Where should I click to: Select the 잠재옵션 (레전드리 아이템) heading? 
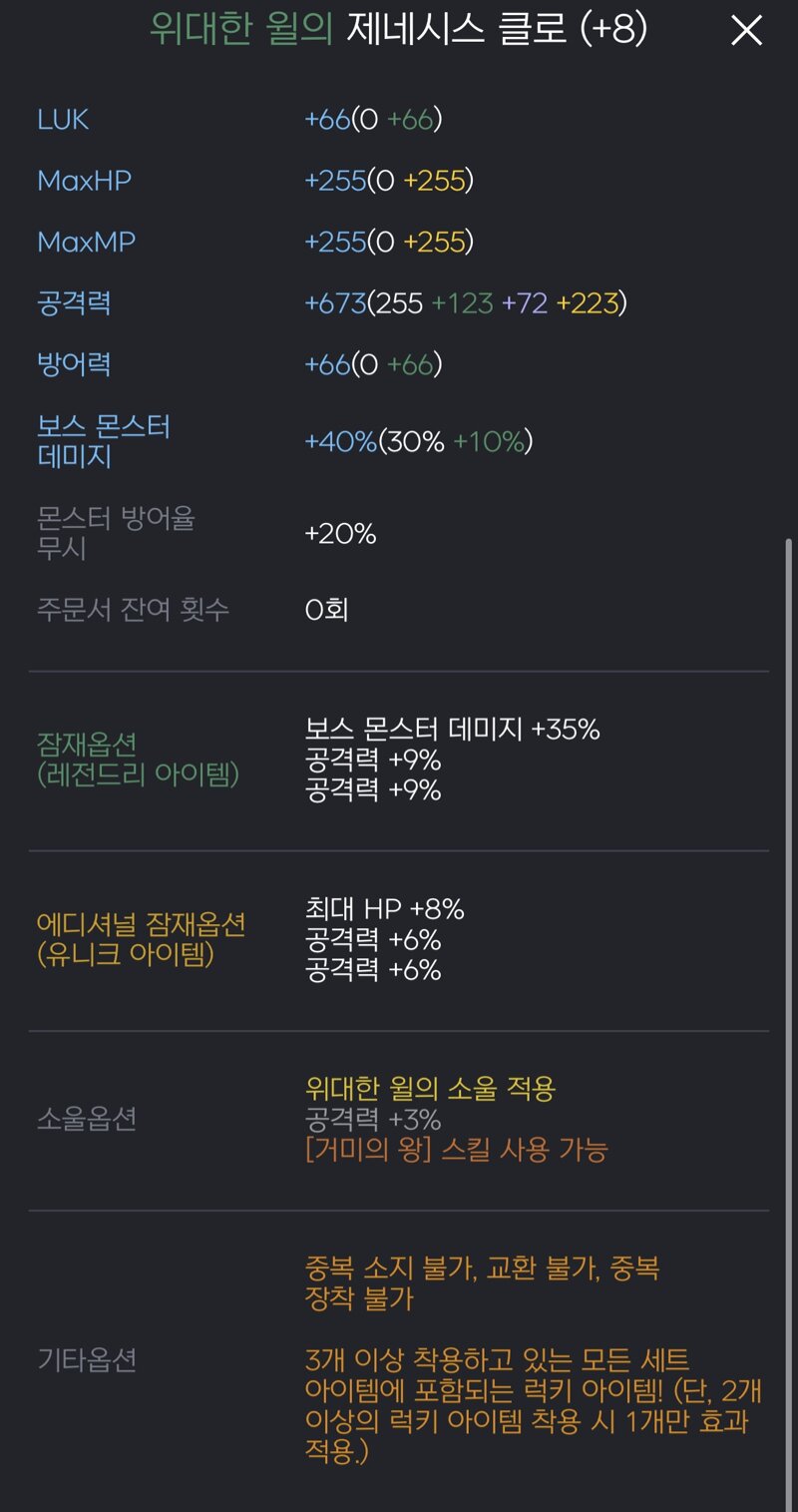point(138,759)
